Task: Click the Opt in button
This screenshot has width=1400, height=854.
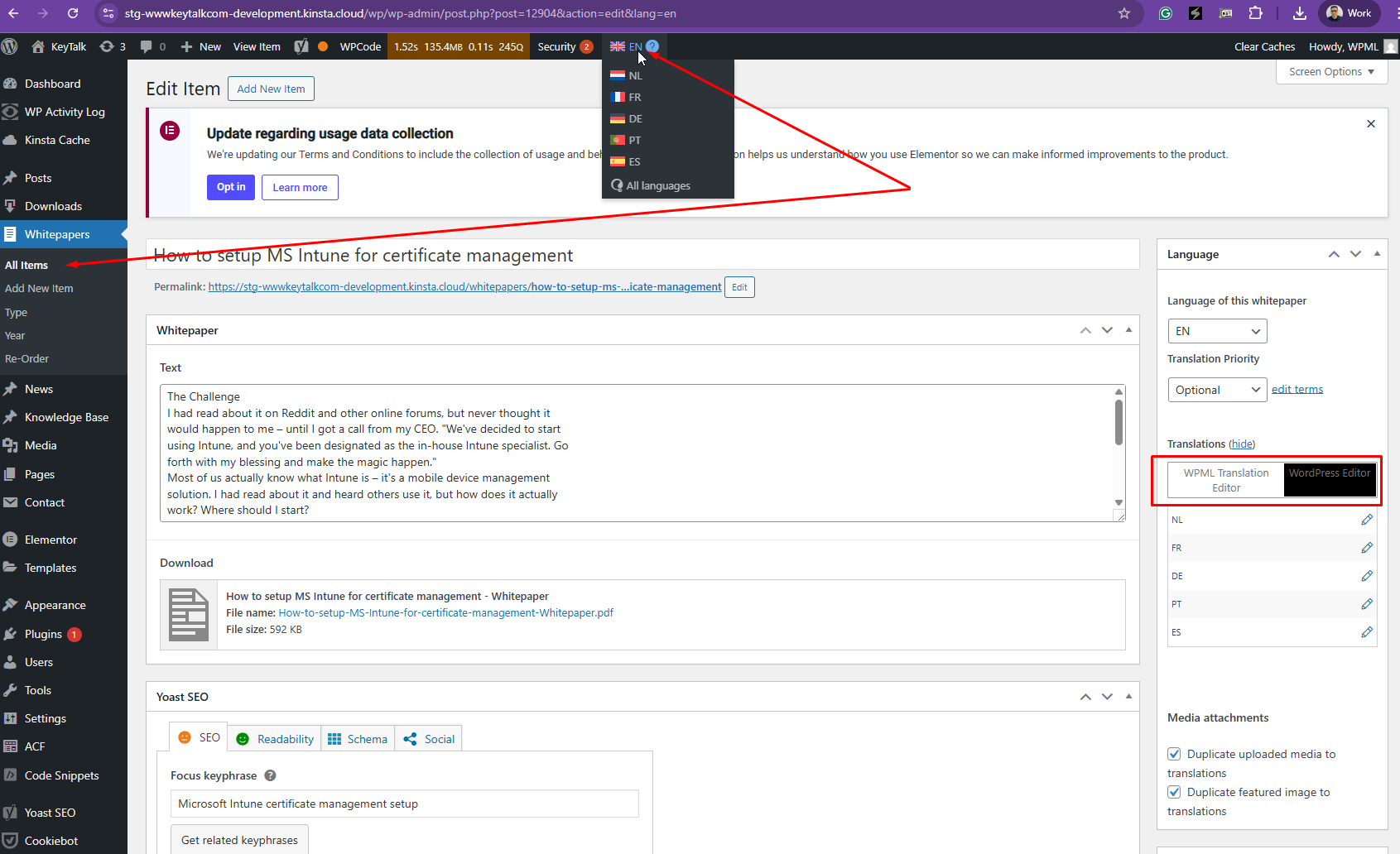Action: coord(231,187)
